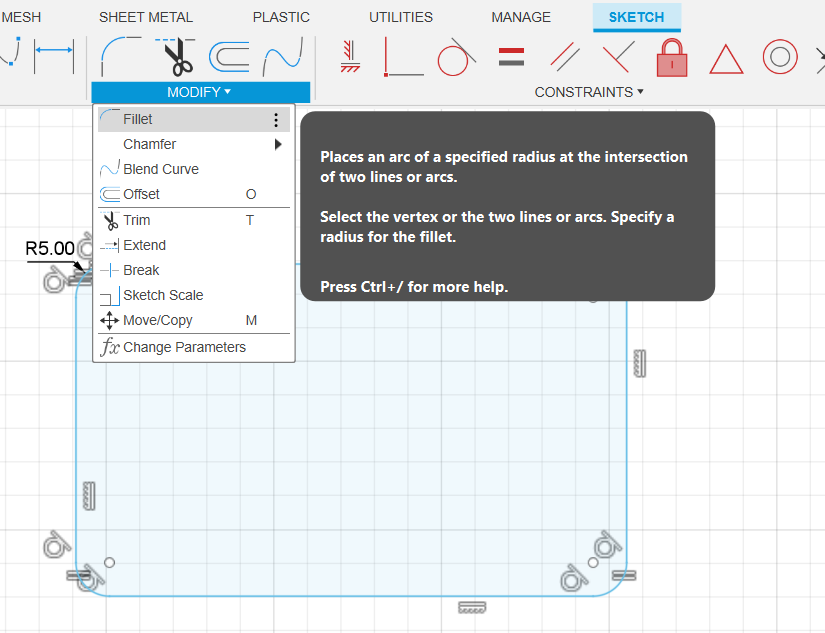Screen dimensions: 825x633
Task: Expand the Chamfer submenu arrow
Action: (x=278, y=144)
